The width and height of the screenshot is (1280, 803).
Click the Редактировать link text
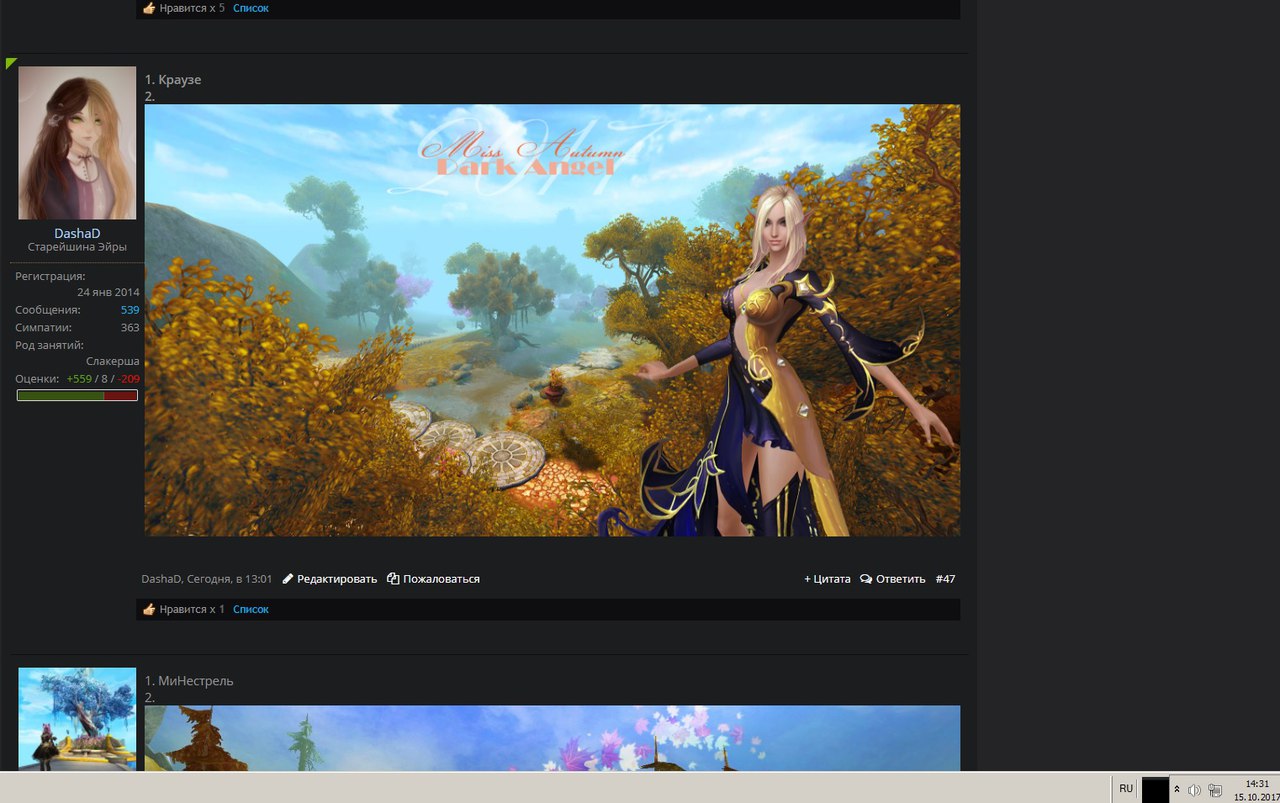[x=337, y=579]
